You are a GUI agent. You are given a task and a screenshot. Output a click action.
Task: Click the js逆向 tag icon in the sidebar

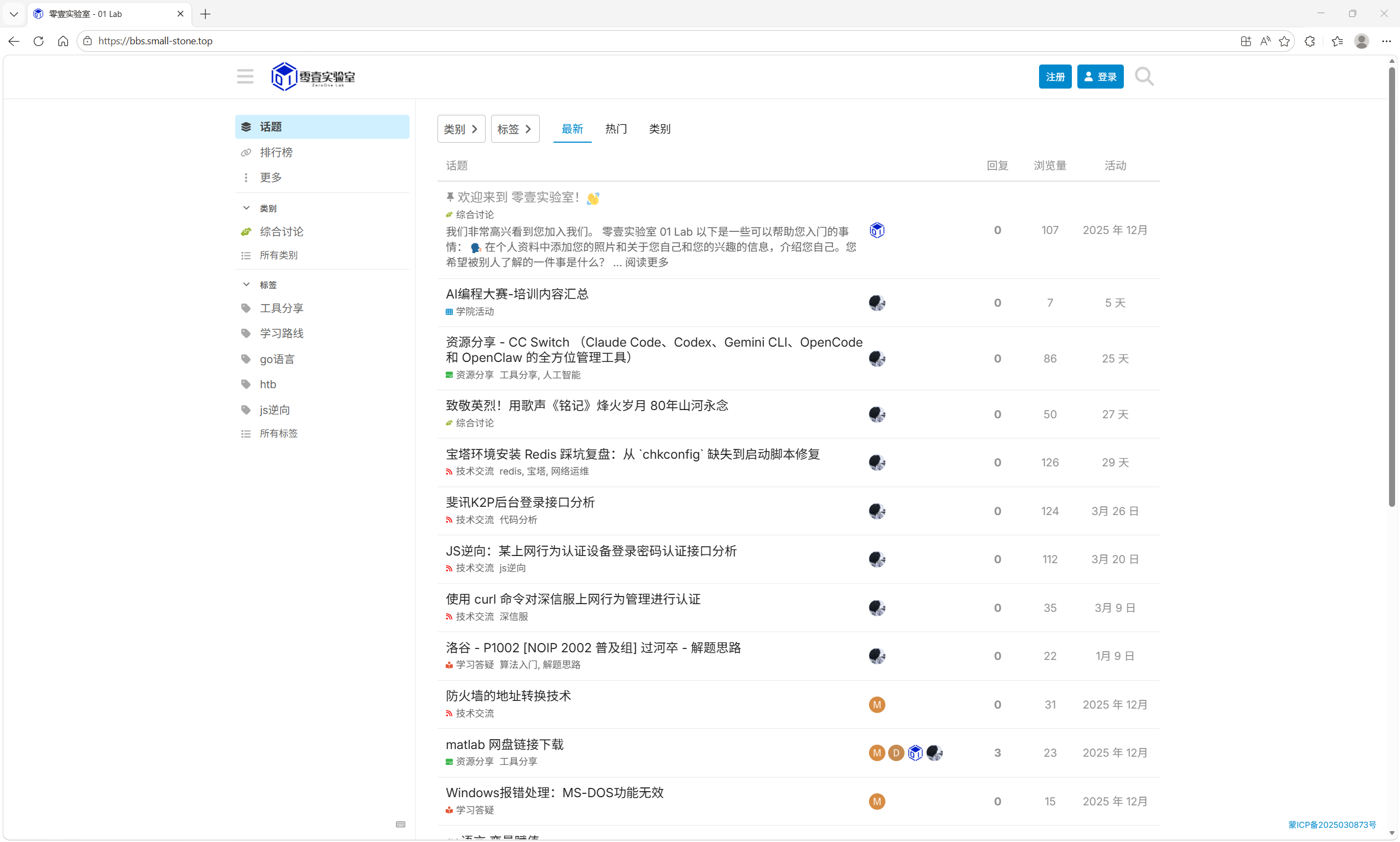246,410
